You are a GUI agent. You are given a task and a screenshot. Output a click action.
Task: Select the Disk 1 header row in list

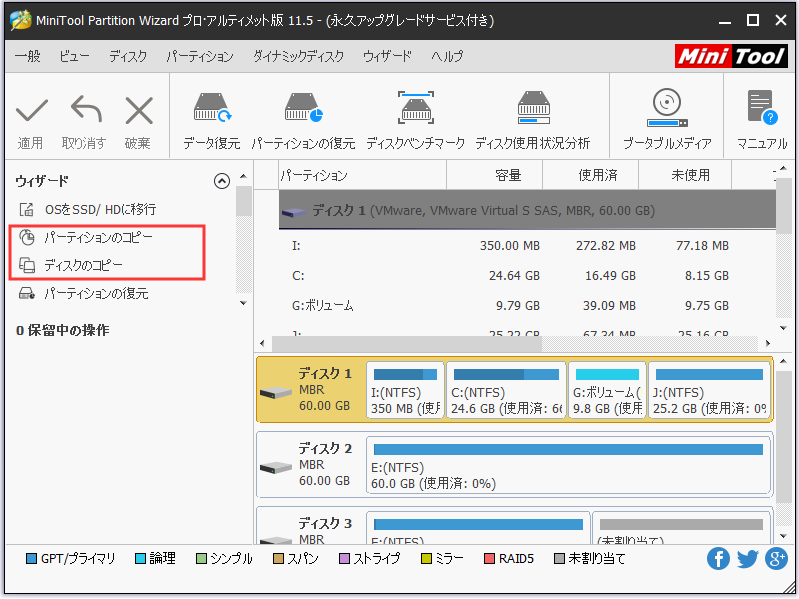(x=527, y=210)
